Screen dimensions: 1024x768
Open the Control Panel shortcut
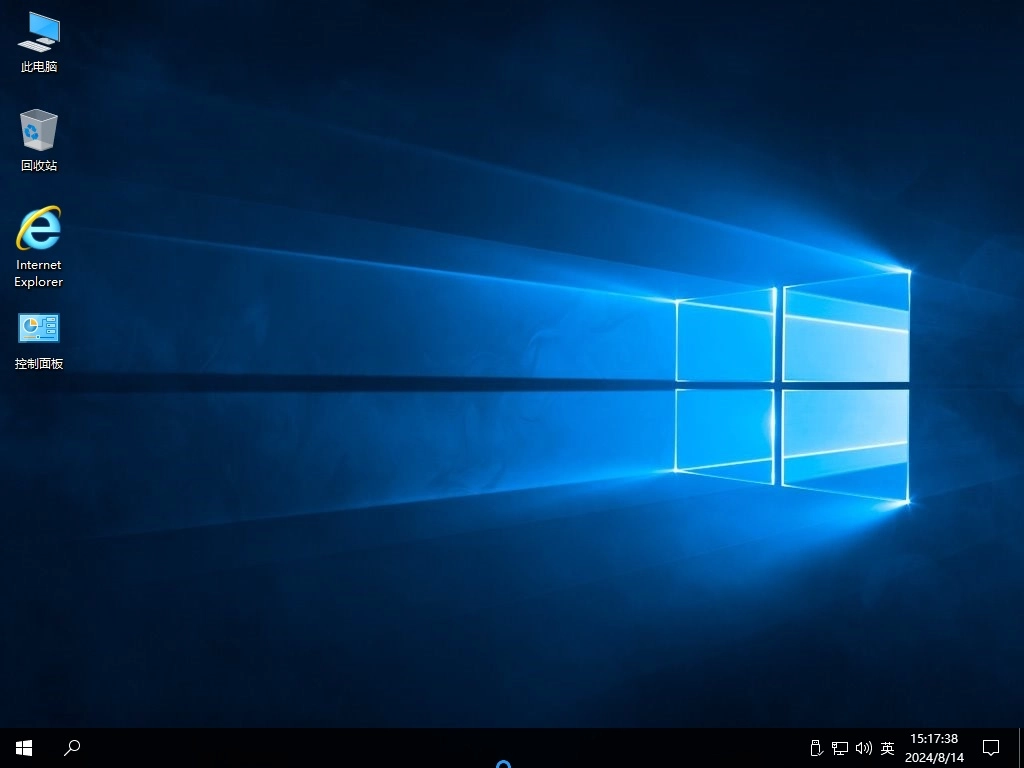coord(38,327)
